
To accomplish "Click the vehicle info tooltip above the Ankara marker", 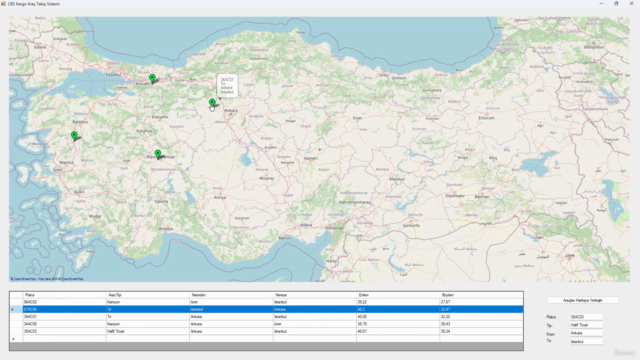I will pos(227,86).
